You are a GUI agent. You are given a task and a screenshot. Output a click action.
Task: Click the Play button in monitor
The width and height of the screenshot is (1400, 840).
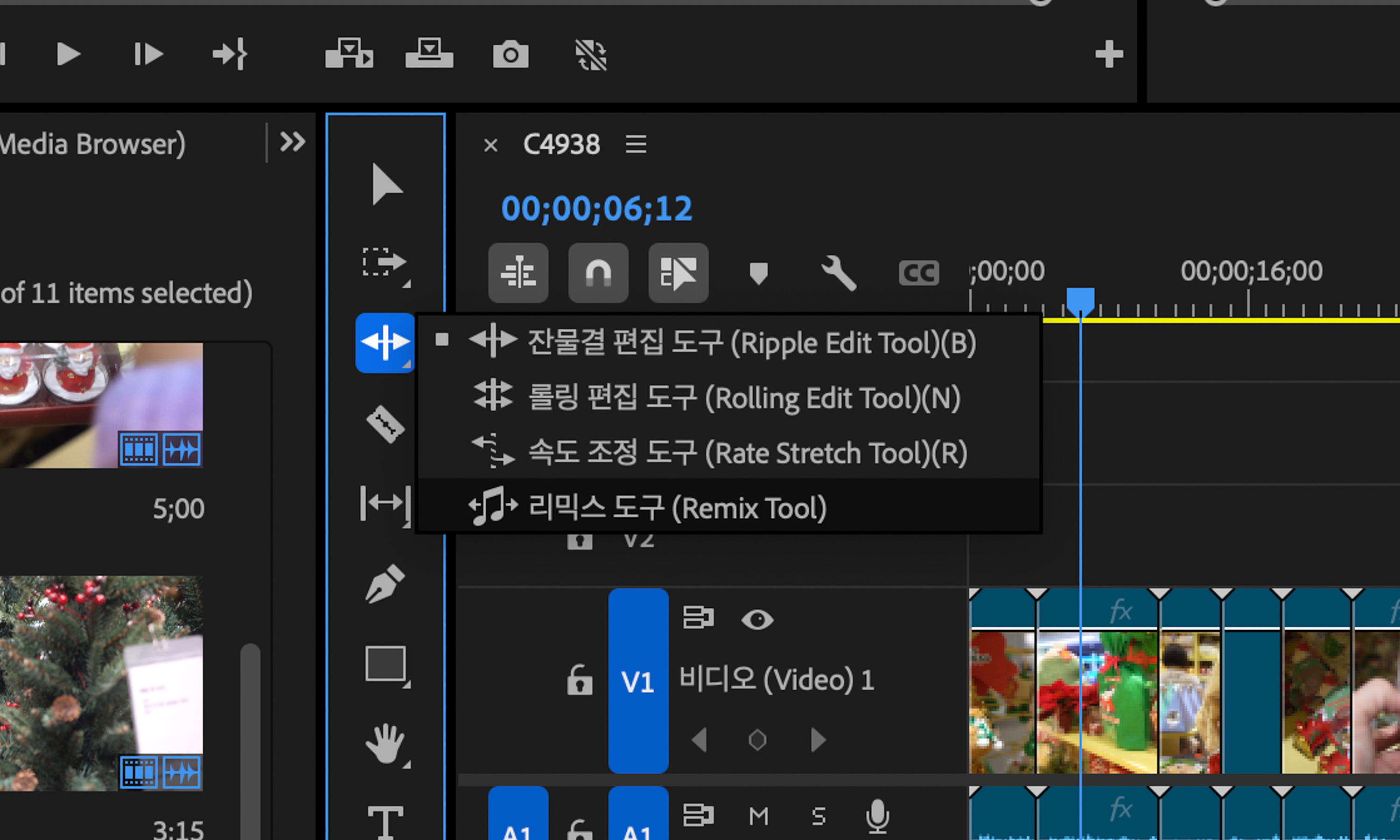pos(69,55)
